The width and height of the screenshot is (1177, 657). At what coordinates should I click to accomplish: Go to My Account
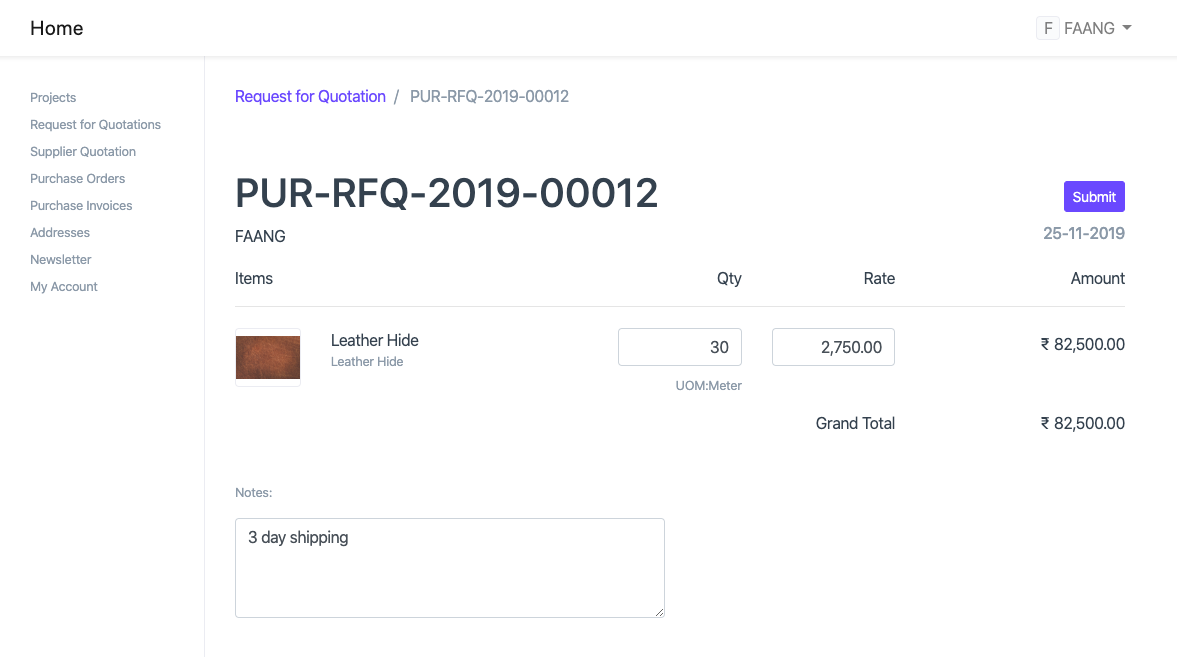[63, 286]
